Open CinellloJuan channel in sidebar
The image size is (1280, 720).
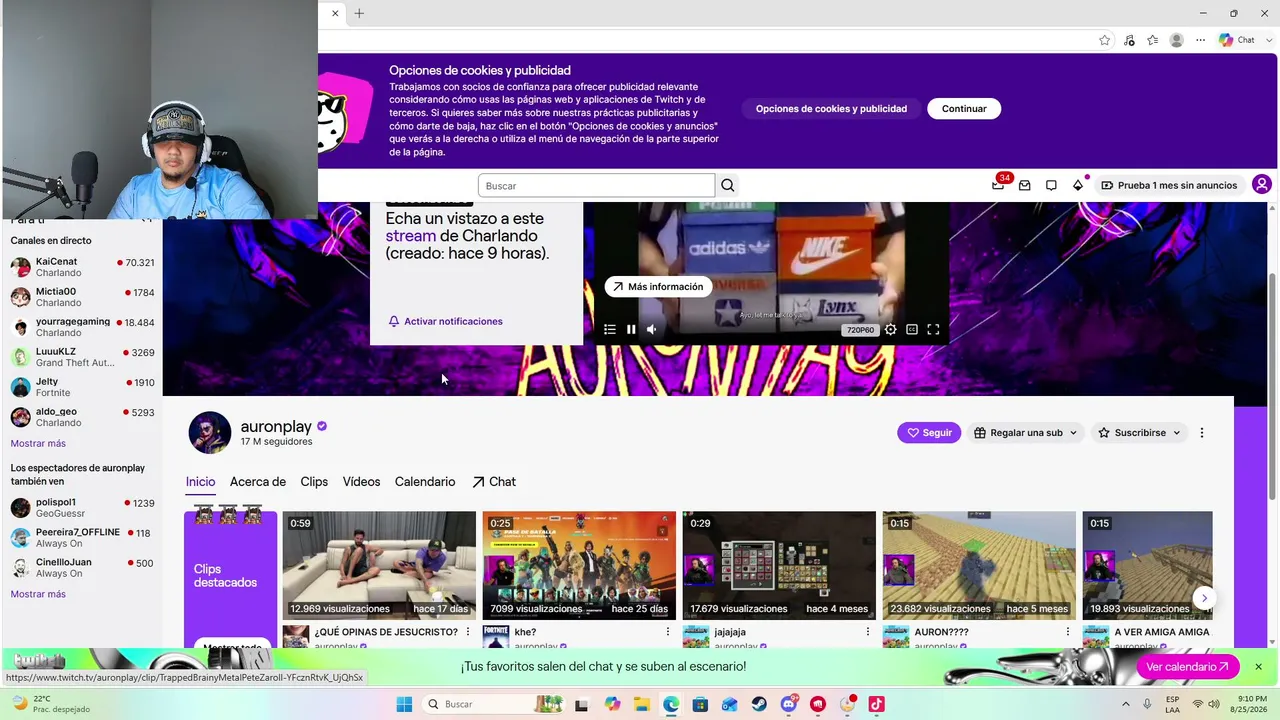pyautogui.click(x=82, y=568)
